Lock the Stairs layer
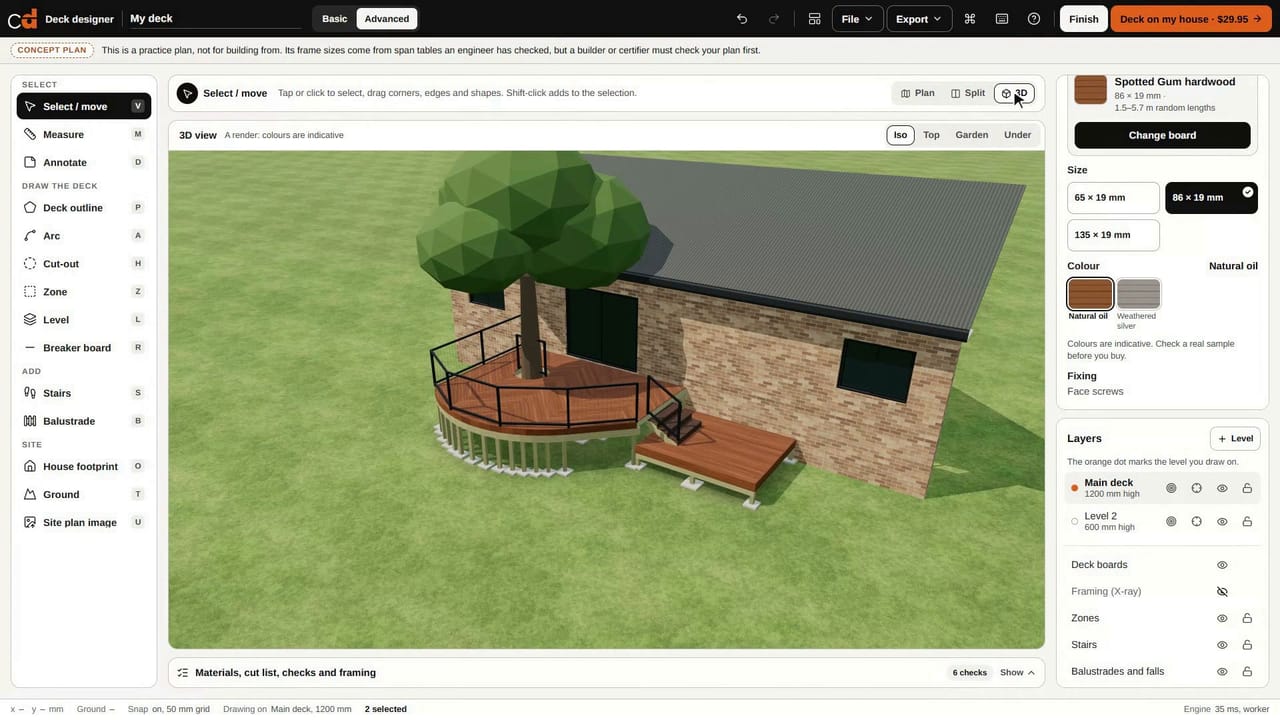The image size is (1280, 720). 1247,645
